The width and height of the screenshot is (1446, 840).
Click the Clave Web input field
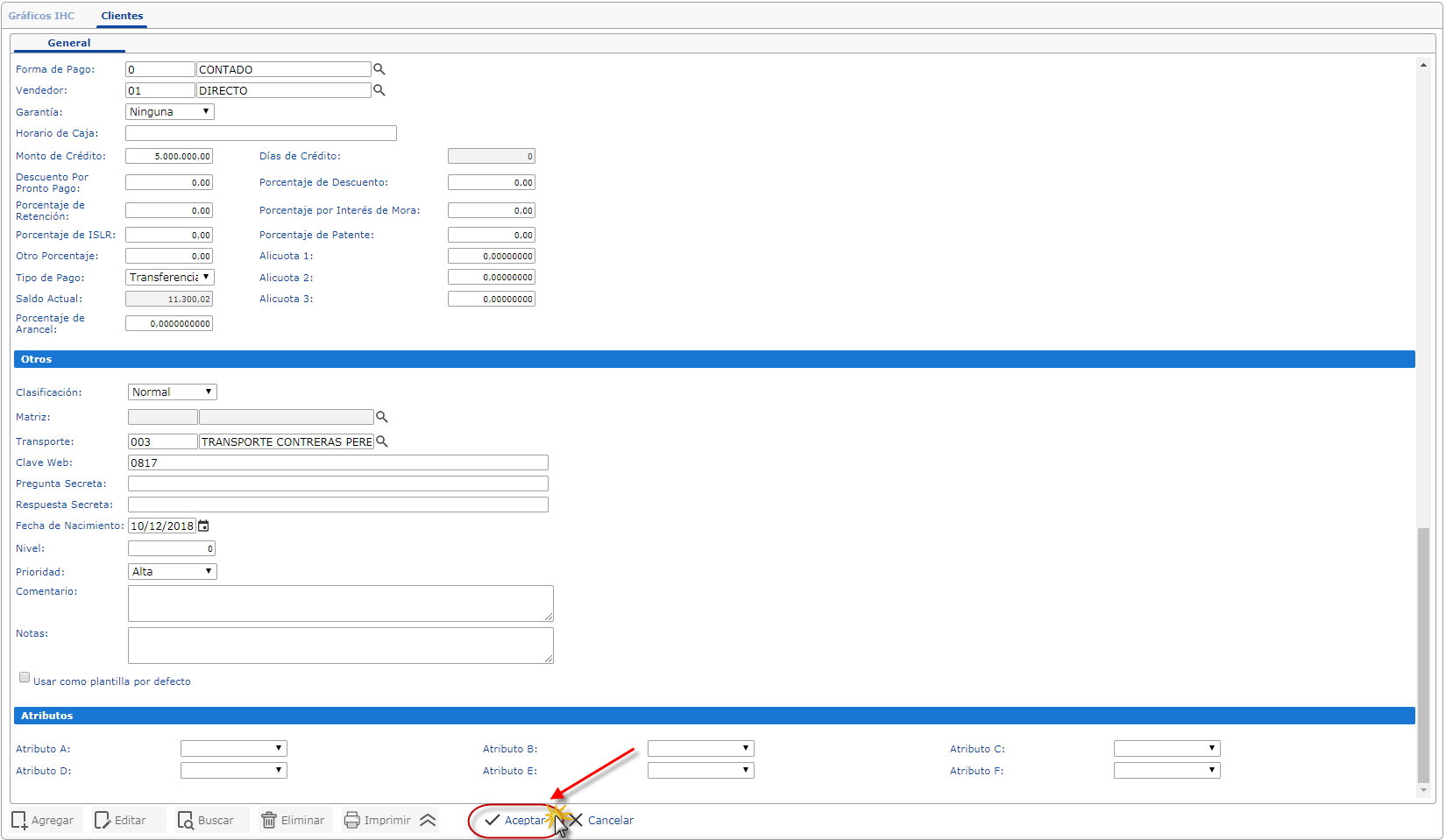[337, 462]
